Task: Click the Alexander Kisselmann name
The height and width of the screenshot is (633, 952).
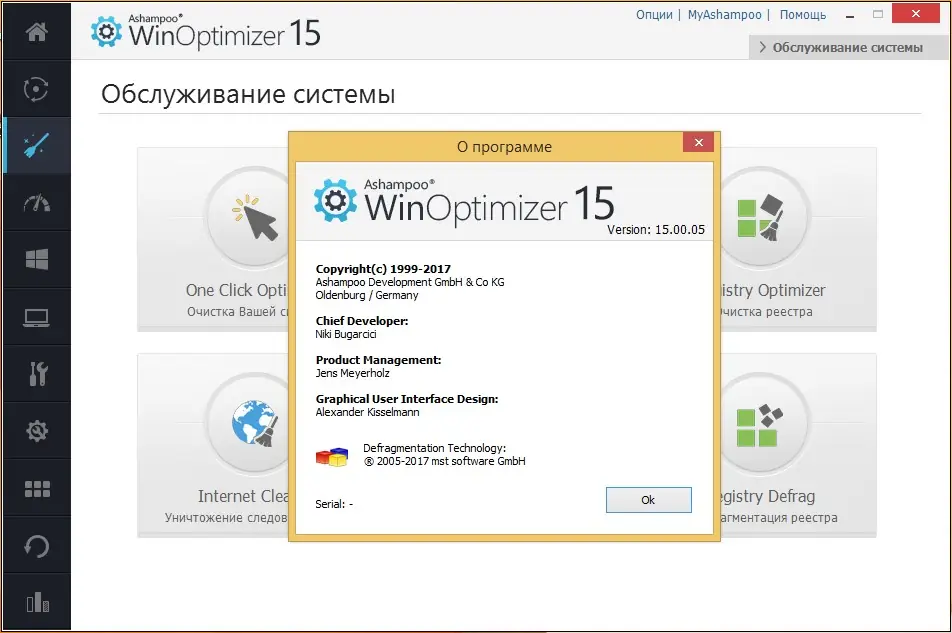Action: coord(367,412)
